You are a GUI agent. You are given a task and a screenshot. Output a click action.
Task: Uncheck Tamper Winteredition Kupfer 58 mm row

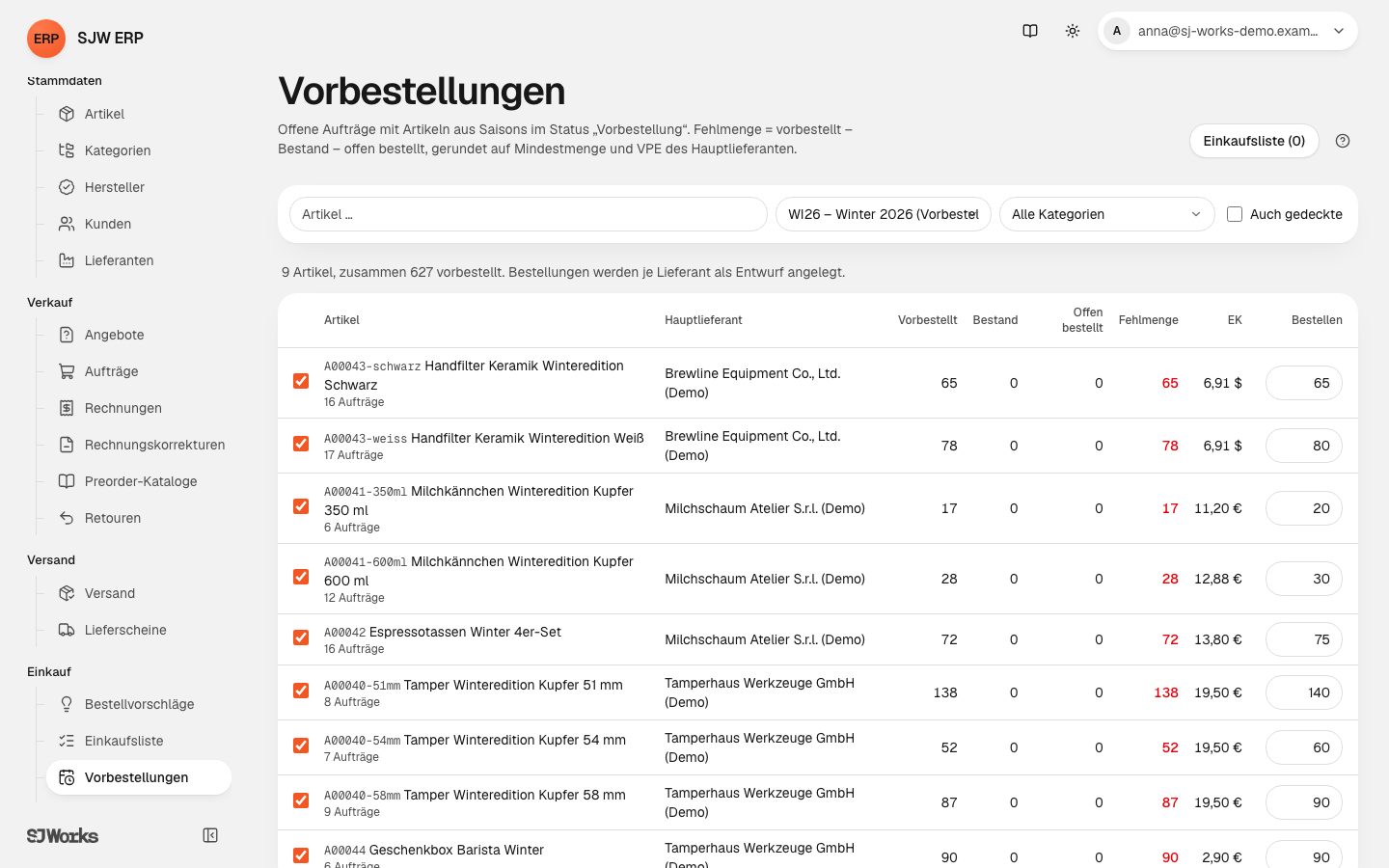click(x=301, y=800)
